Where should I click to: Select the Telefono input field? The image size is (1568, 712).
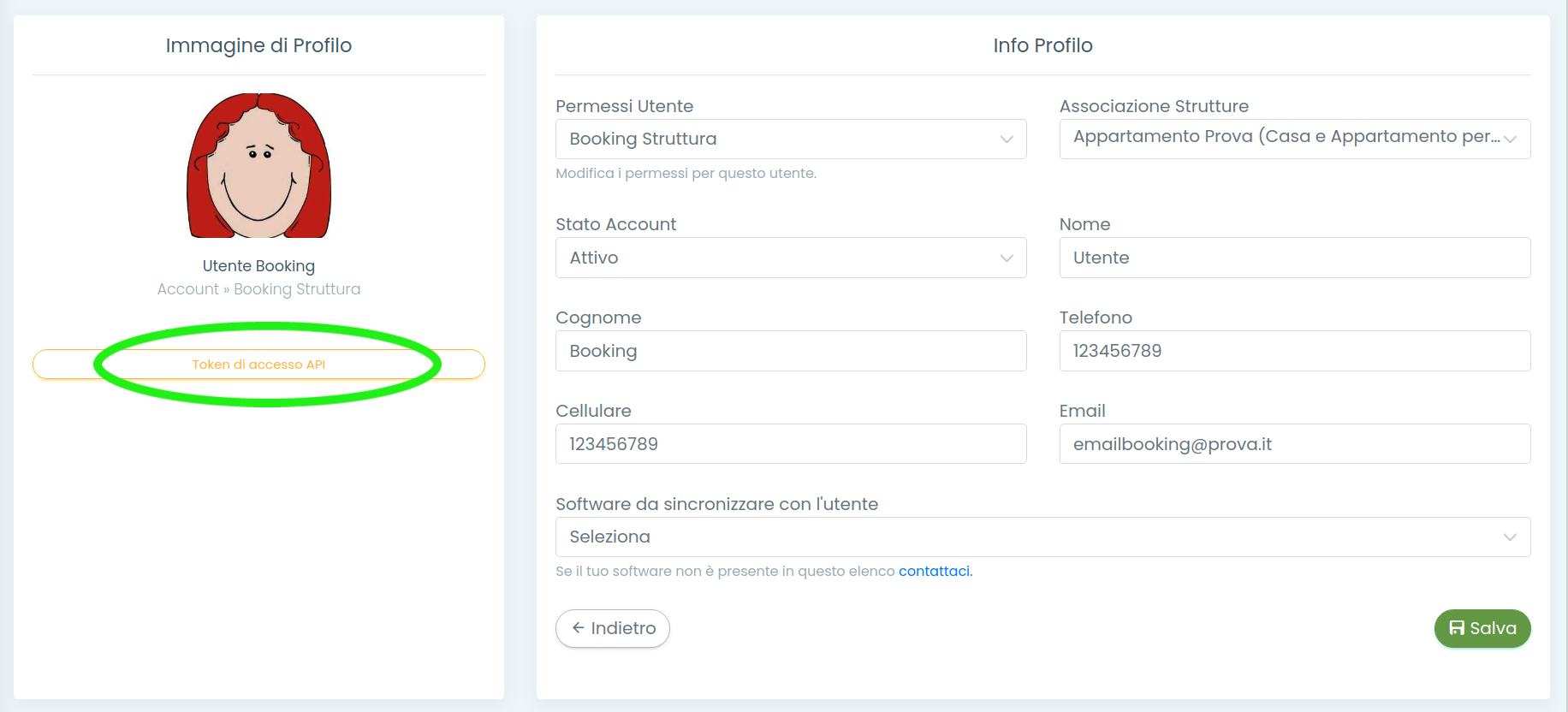(1294, 351)
